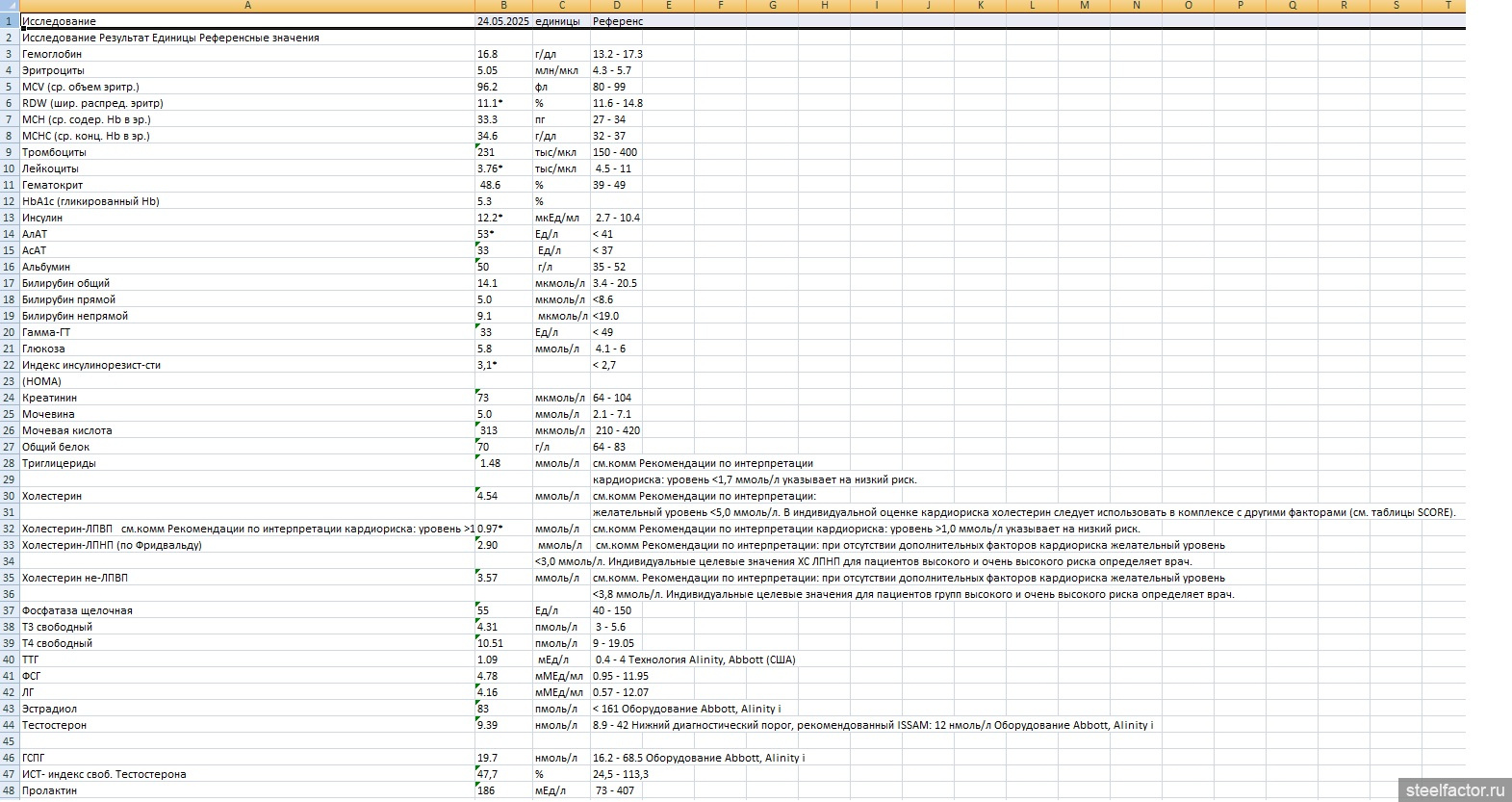Click MCHC value 34.6

(503, 136)
